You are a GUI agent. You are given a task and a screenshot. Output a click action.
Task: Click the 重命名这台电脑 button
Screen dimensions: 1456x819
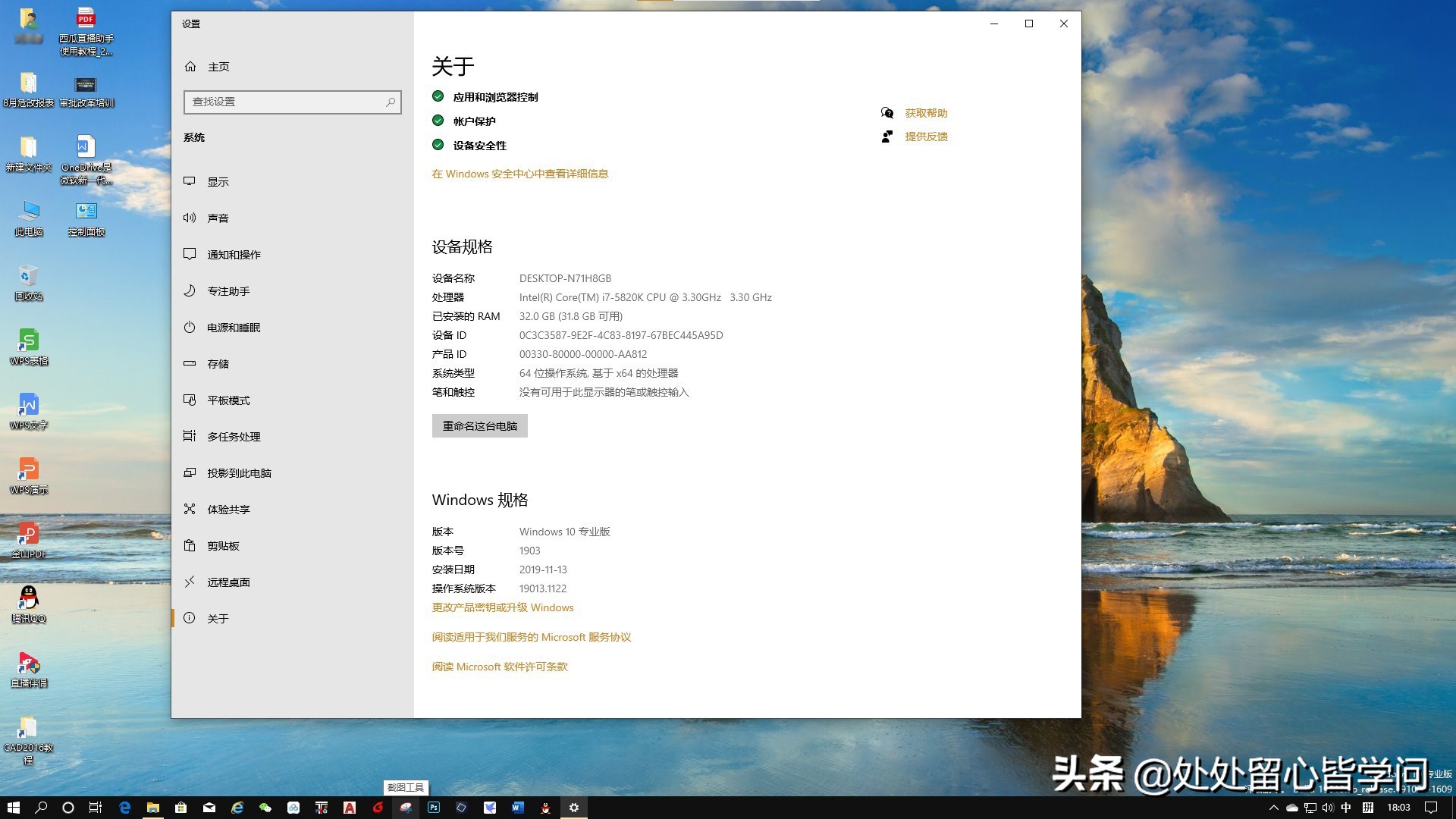(479, 425)
